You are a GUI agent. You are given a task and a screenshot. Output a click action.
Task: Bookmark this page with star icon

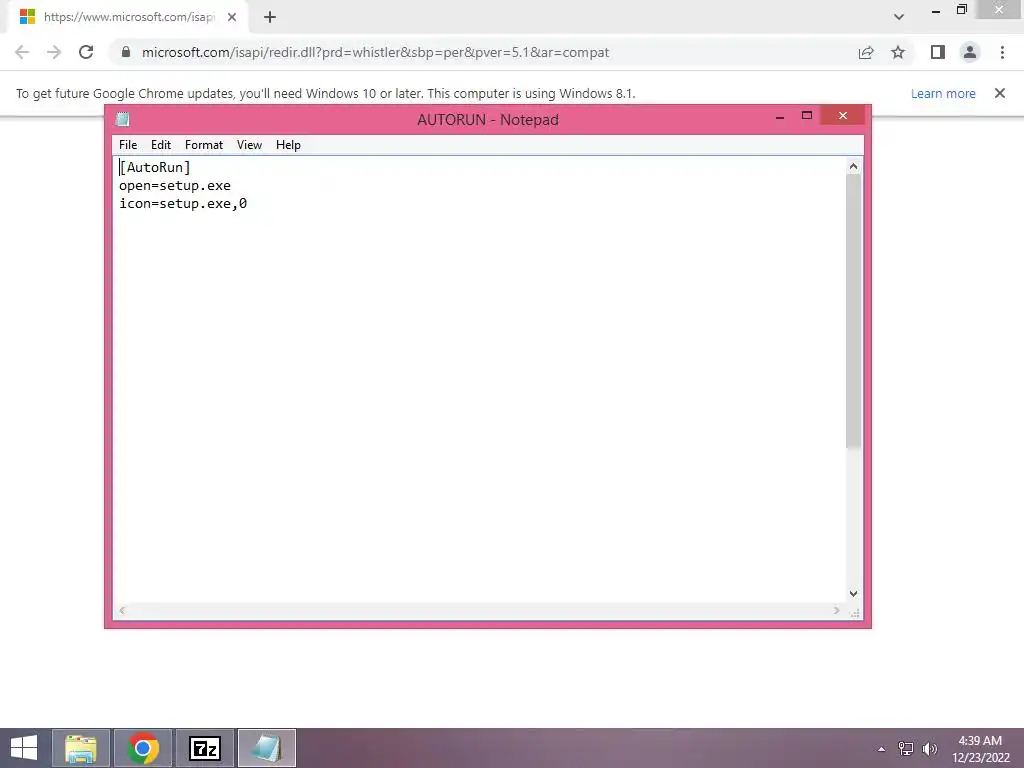tap(898, 52)
